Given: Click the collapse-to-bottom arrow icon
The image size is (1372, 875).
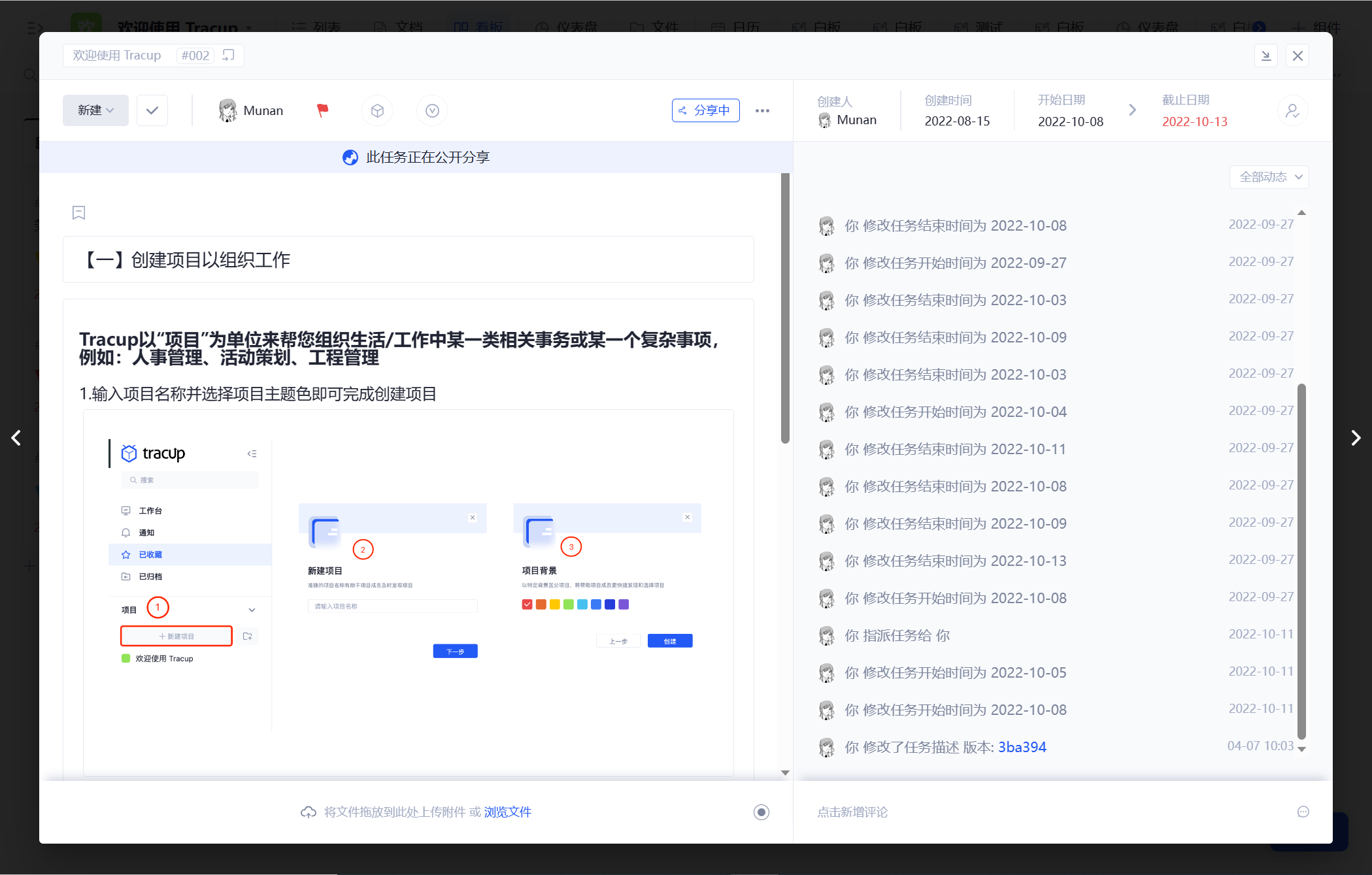Looking at the screenshot, I should pos(1266,56).
